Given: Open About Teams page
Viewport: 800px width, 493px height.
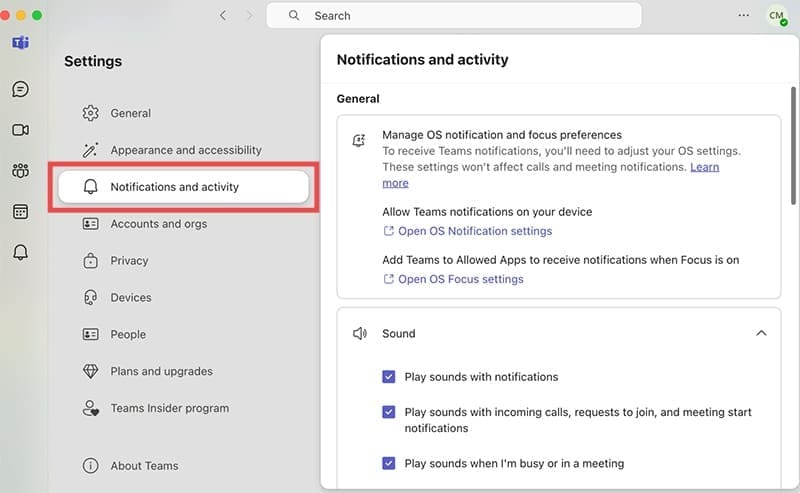Looking at the screenshot, I should [x=183, y=465].
